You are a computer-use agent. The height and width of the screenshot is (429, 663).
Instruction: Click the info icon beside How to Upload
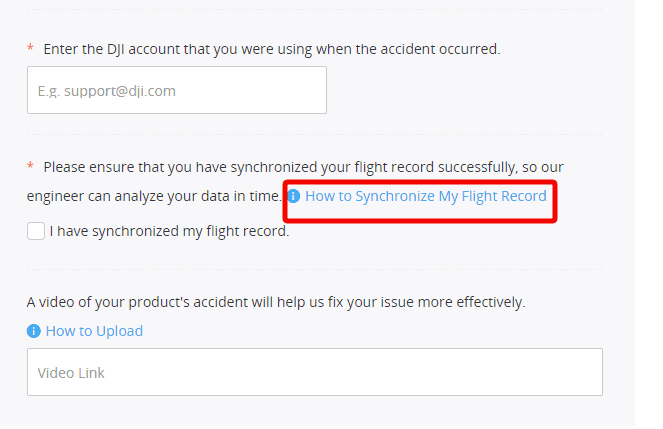[34, 331]
